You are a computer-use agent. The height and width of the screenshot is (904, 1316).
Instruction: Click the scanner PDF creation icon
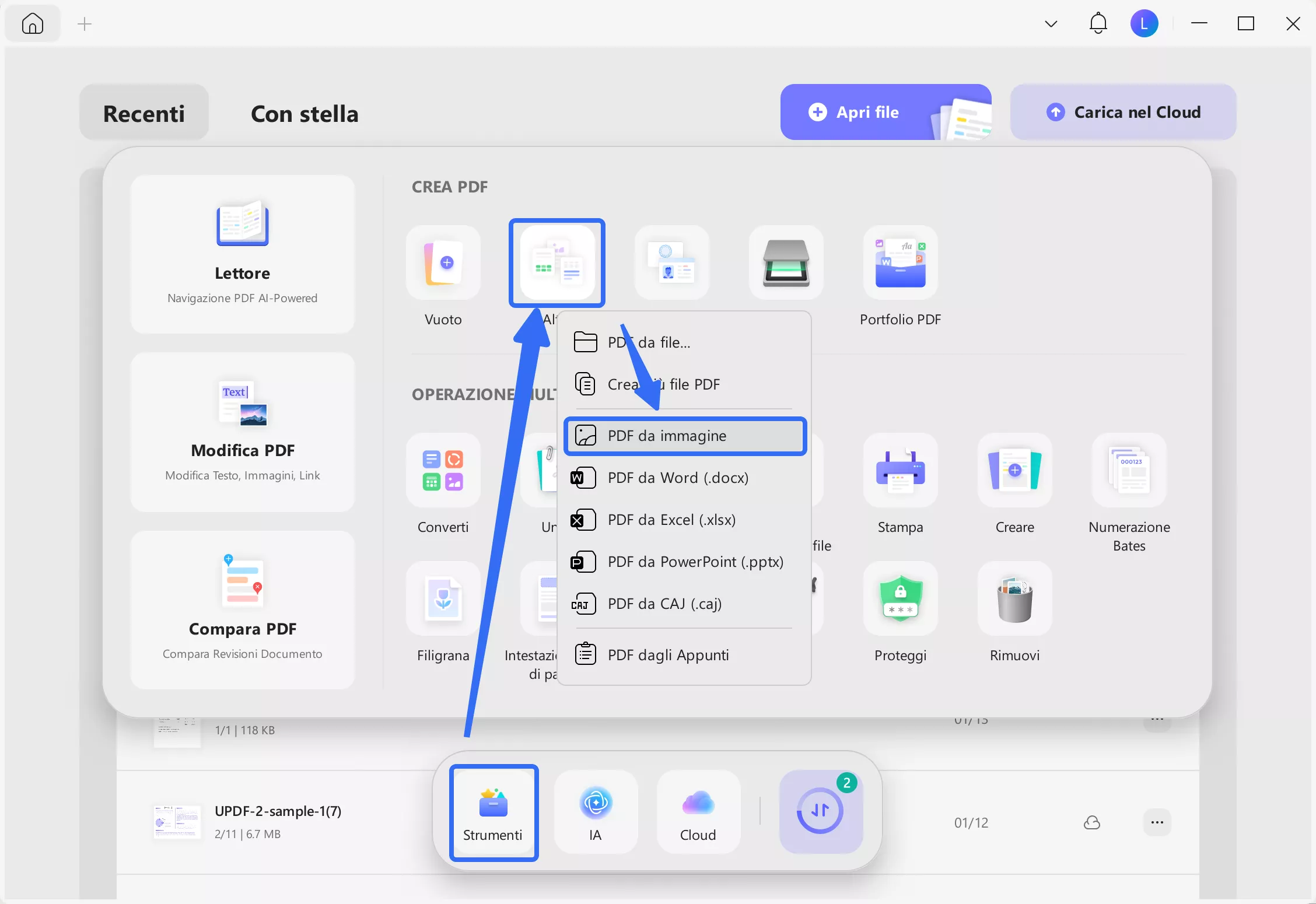click(786, 263)
